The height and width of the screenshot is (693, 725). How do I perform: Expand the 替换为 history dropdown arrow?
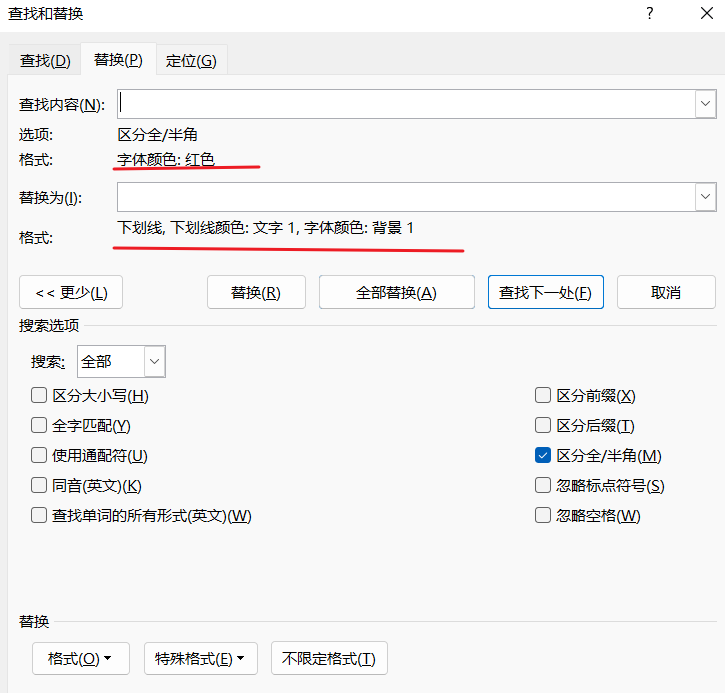pos(706,197)
